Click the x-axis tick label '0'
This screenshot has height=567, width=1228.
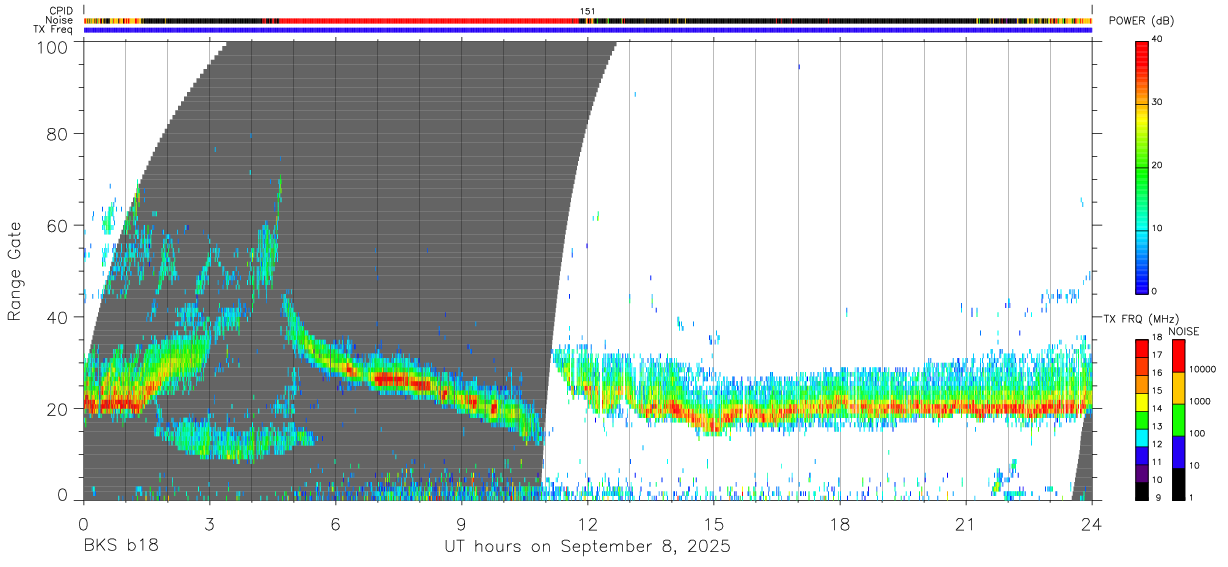tap(83, 524)
